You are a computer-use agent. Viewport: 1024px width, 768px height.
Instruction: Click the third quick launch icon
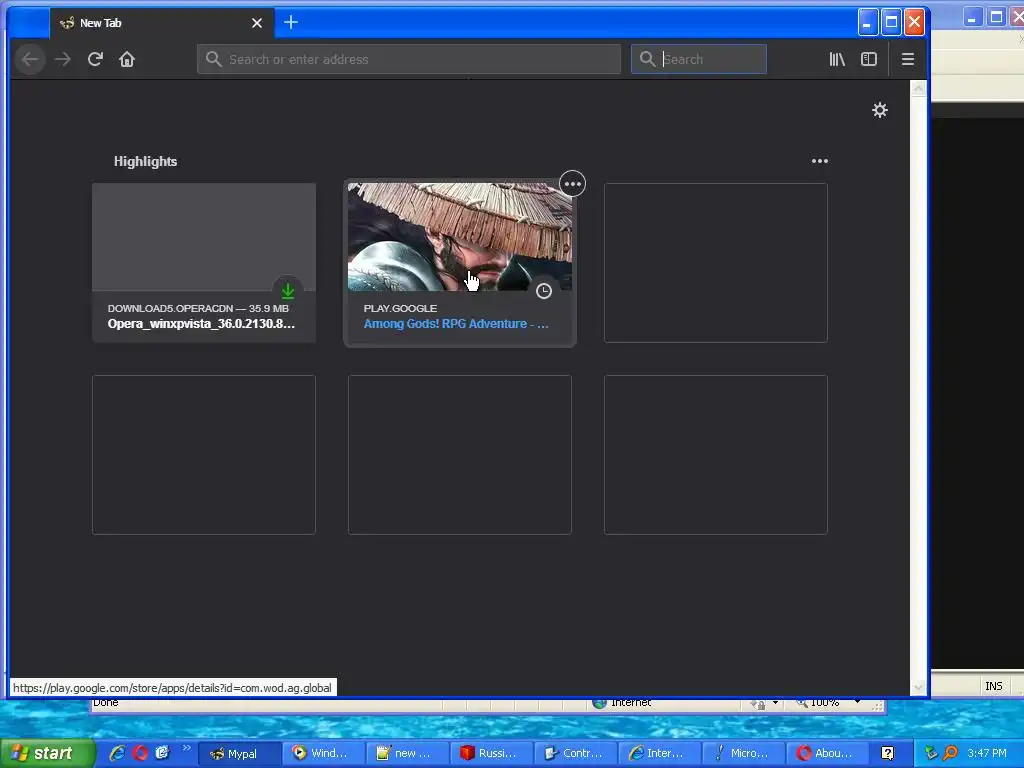(162, 753)
